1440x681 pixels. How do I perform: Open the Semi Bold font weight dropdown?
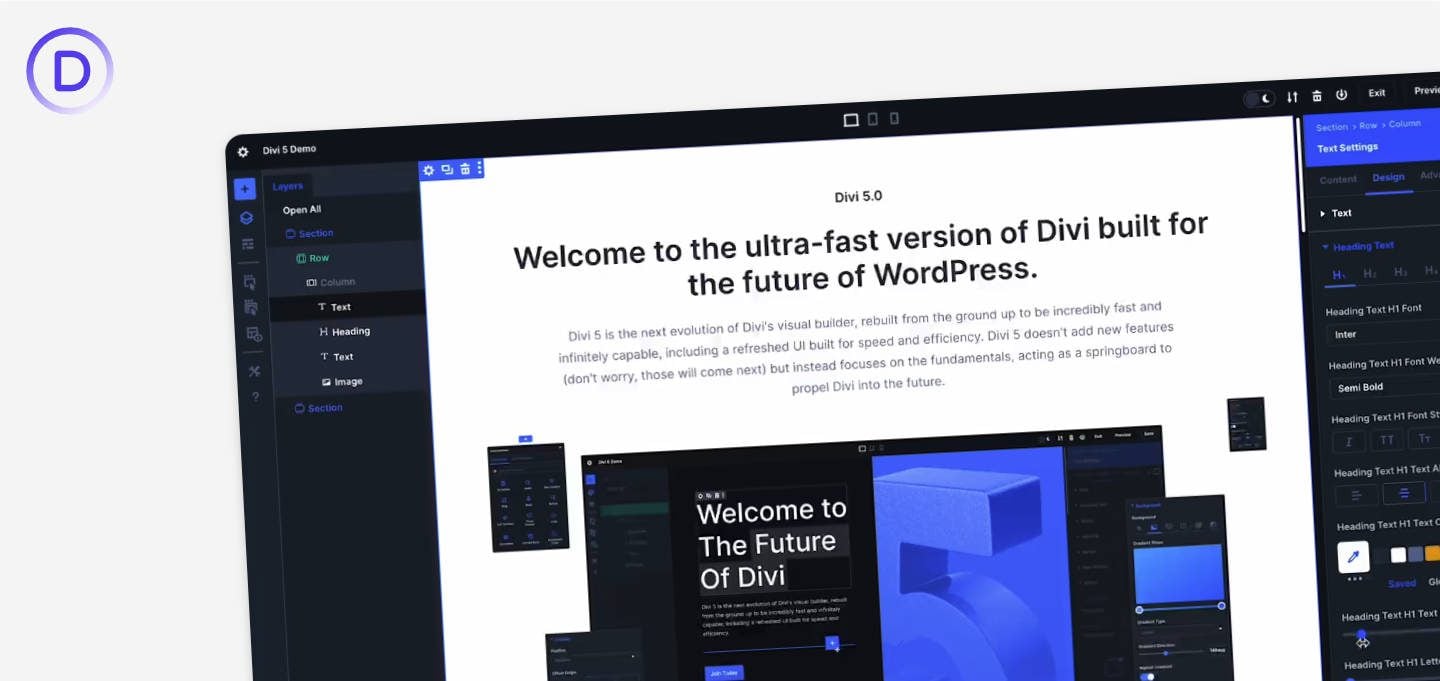[x=1386, y=387]
